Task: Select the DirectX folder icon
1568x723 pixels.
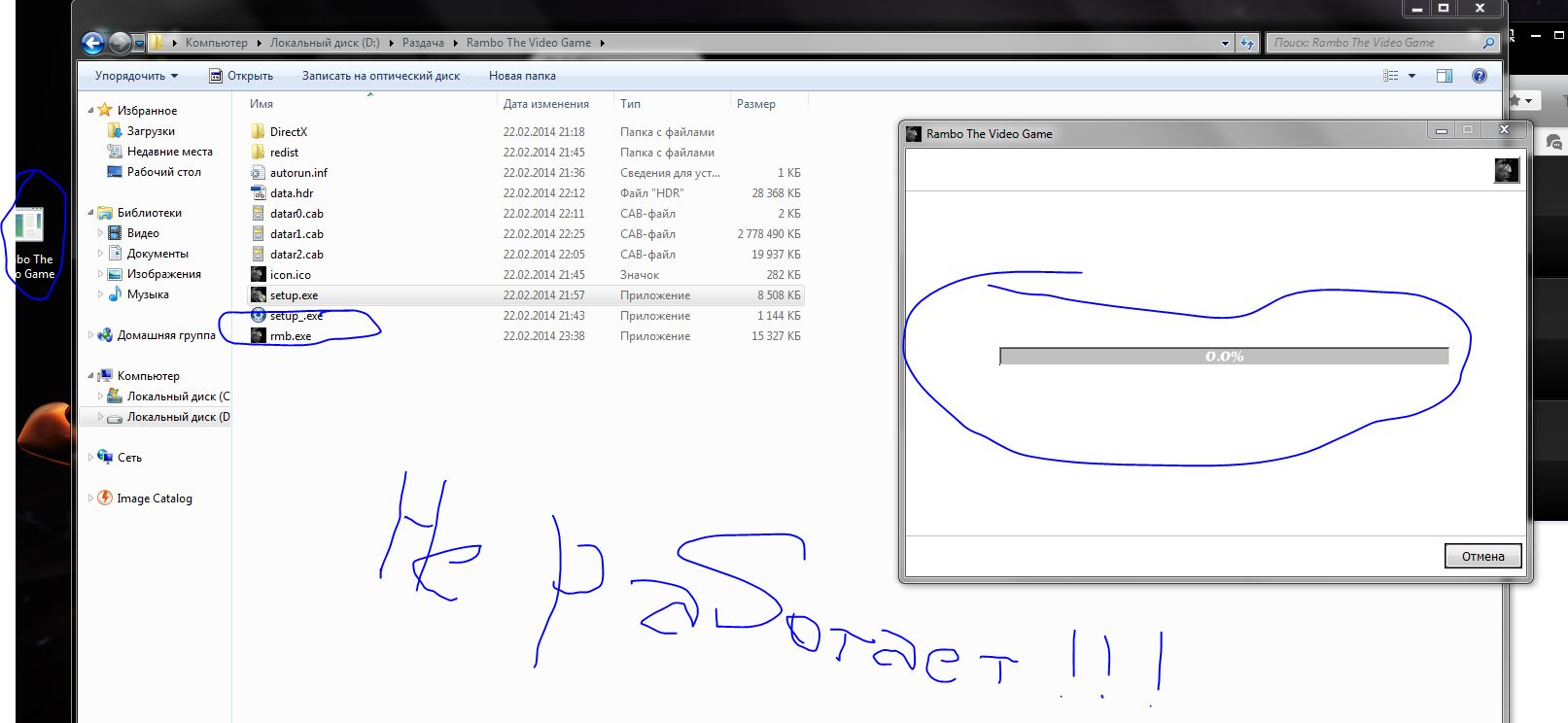Action: 258,131
